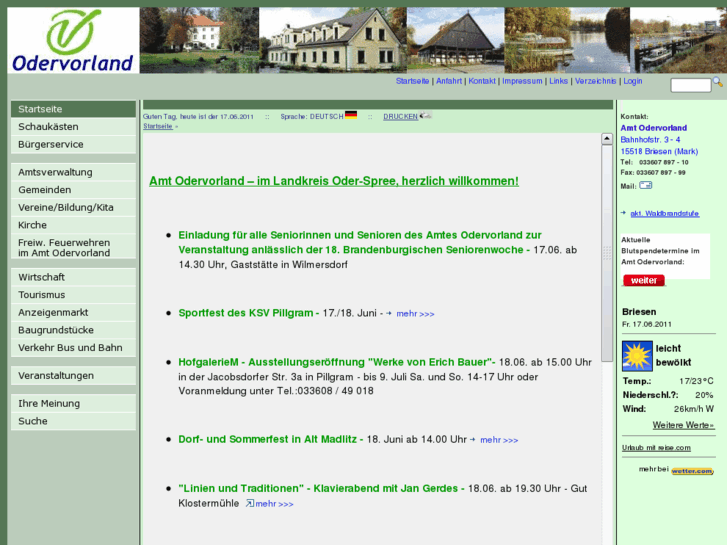Open Impressum link

522,81
